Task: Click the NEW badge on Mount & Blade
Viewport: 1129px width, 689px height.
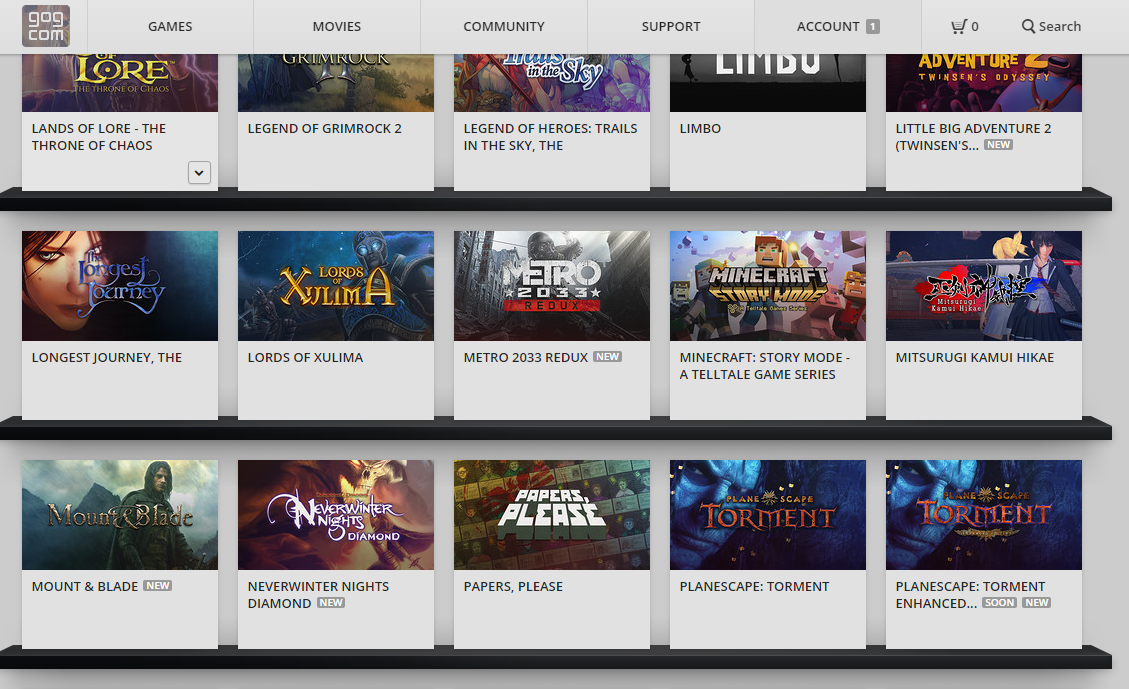Action: coord(157,586)
